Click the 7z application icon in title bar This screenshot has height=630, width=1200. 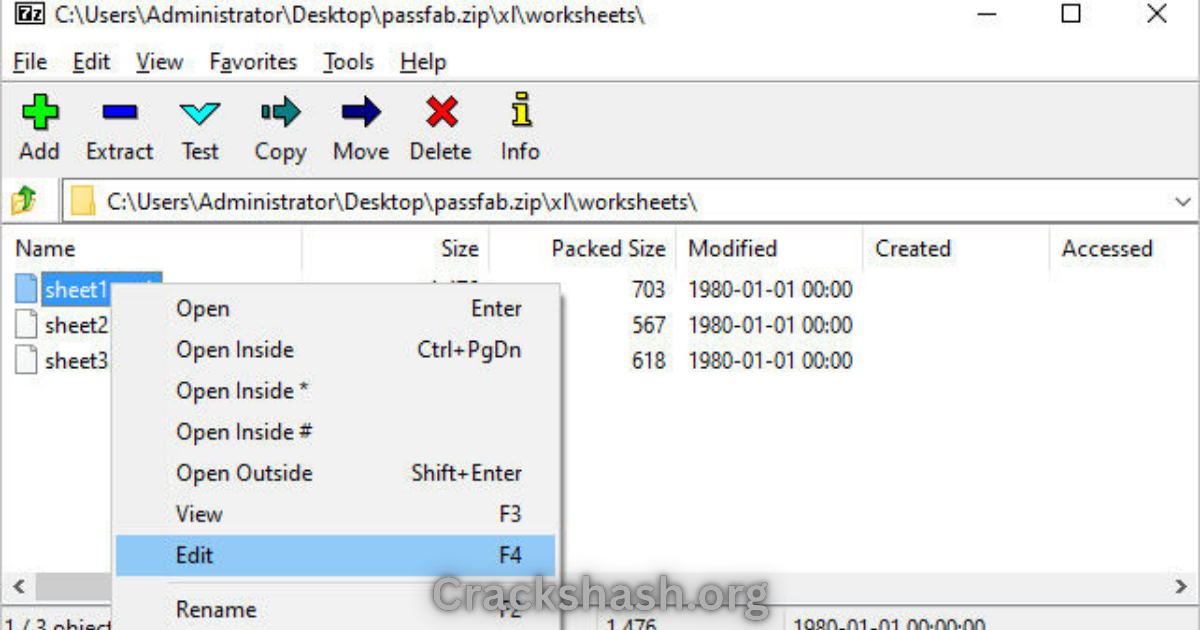click(x=29, y=14)
